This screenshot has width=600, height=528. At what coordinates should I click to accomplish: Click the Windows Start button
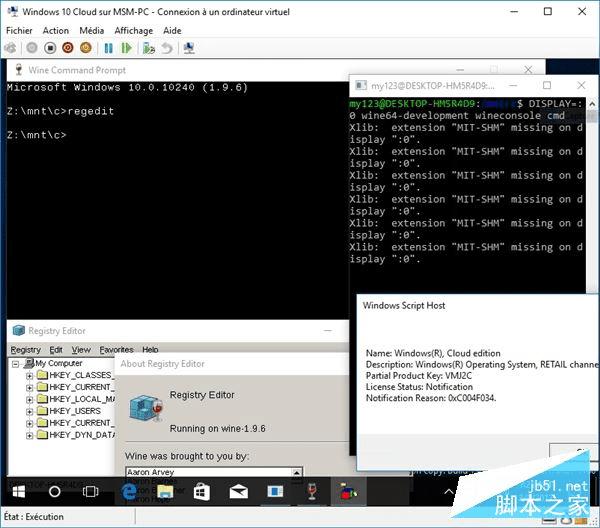(18, 491)
